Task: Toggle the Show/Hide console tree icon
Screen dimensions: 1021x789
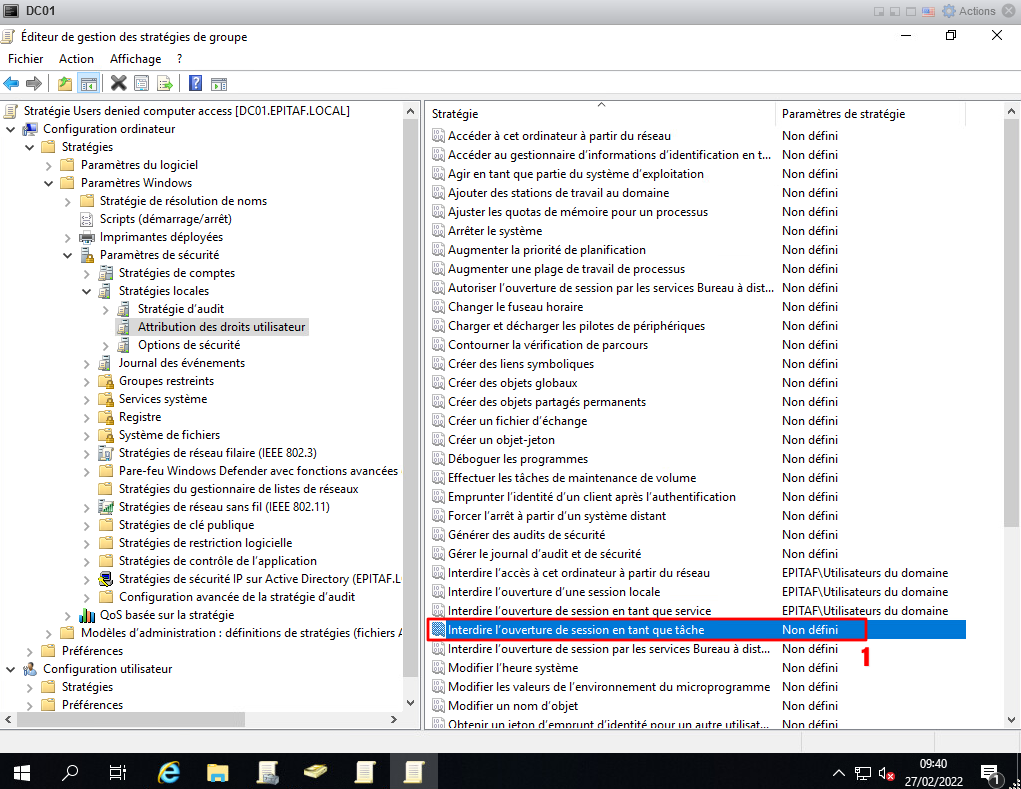Action: 88,83
